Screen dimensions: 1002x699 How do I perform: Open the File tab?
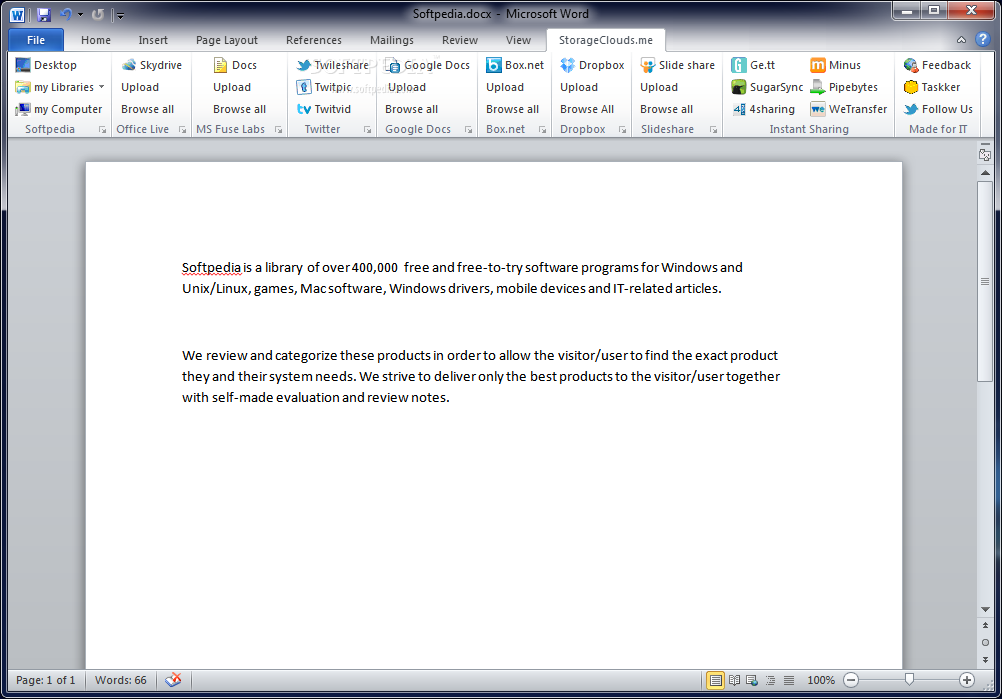[36, 40]
